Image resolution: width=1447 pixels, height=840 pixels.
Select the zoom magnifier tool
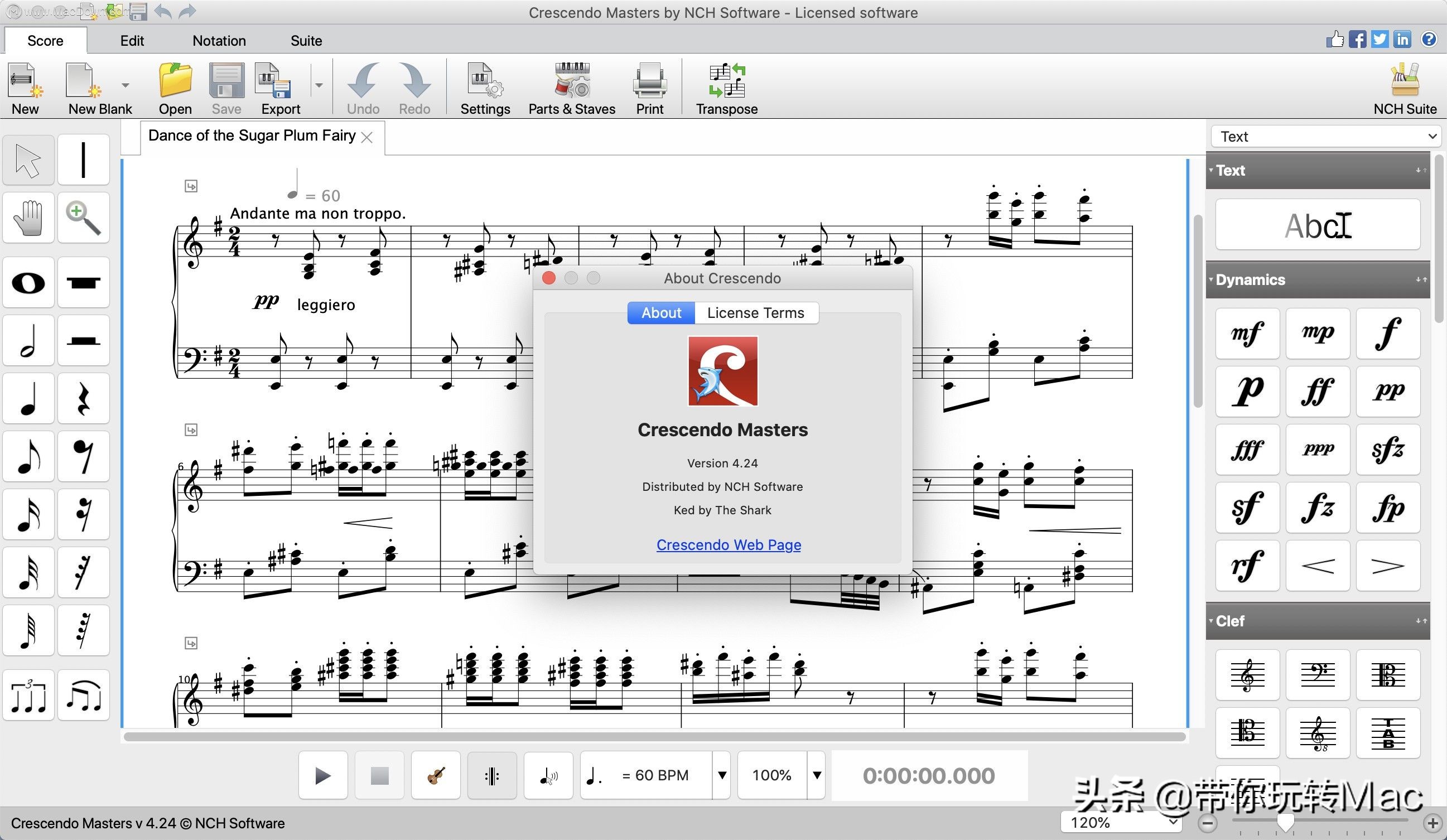point(83,218)
